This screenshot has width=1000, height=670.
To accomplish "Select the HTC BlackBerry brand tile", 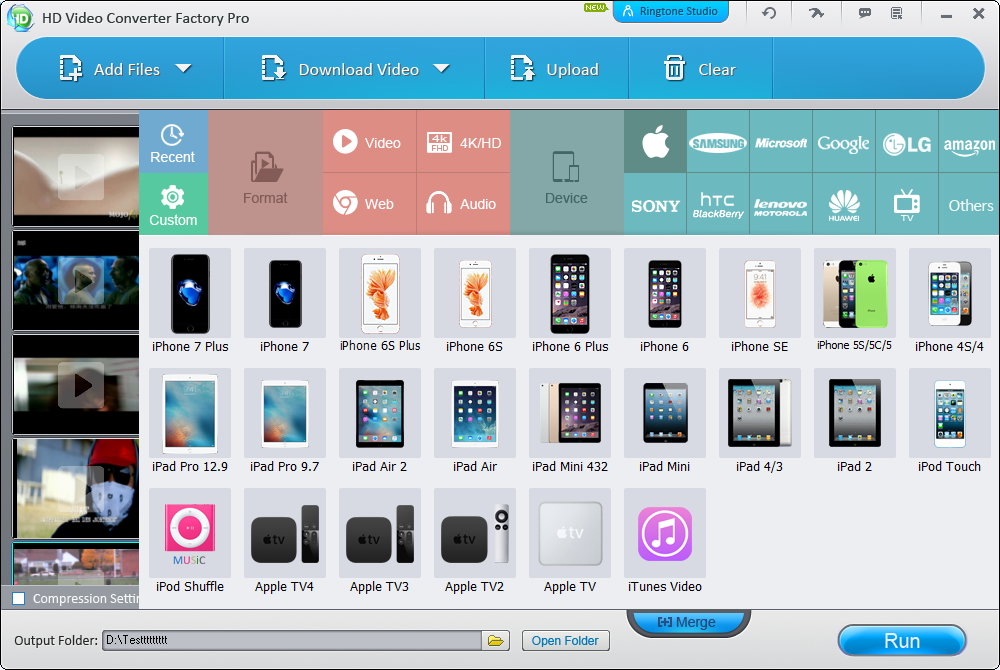I will (x=718, y=204).
